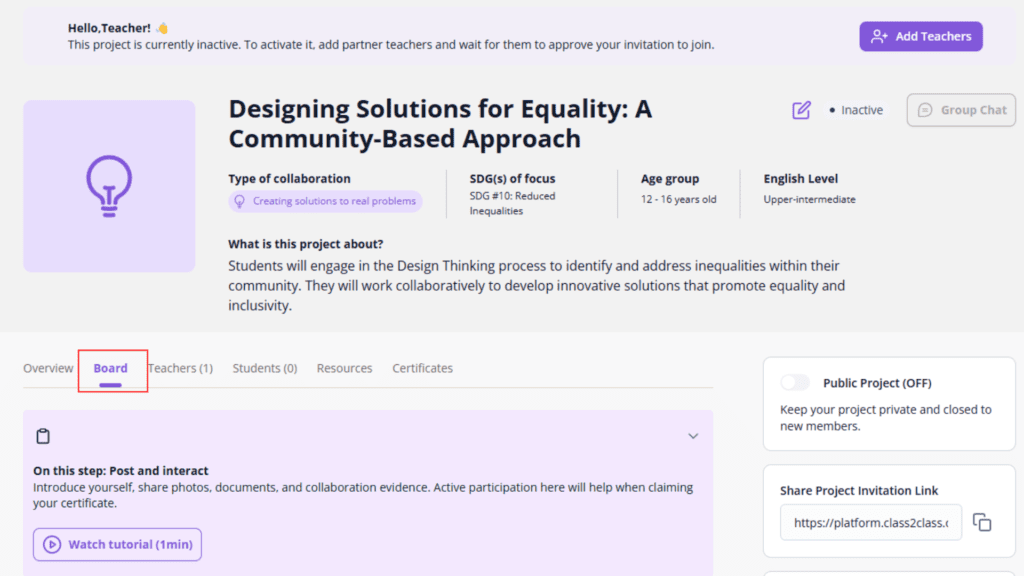Open the Group Chat button
Viewport: 1024px width, 576px height.
(x=961, y=110)
